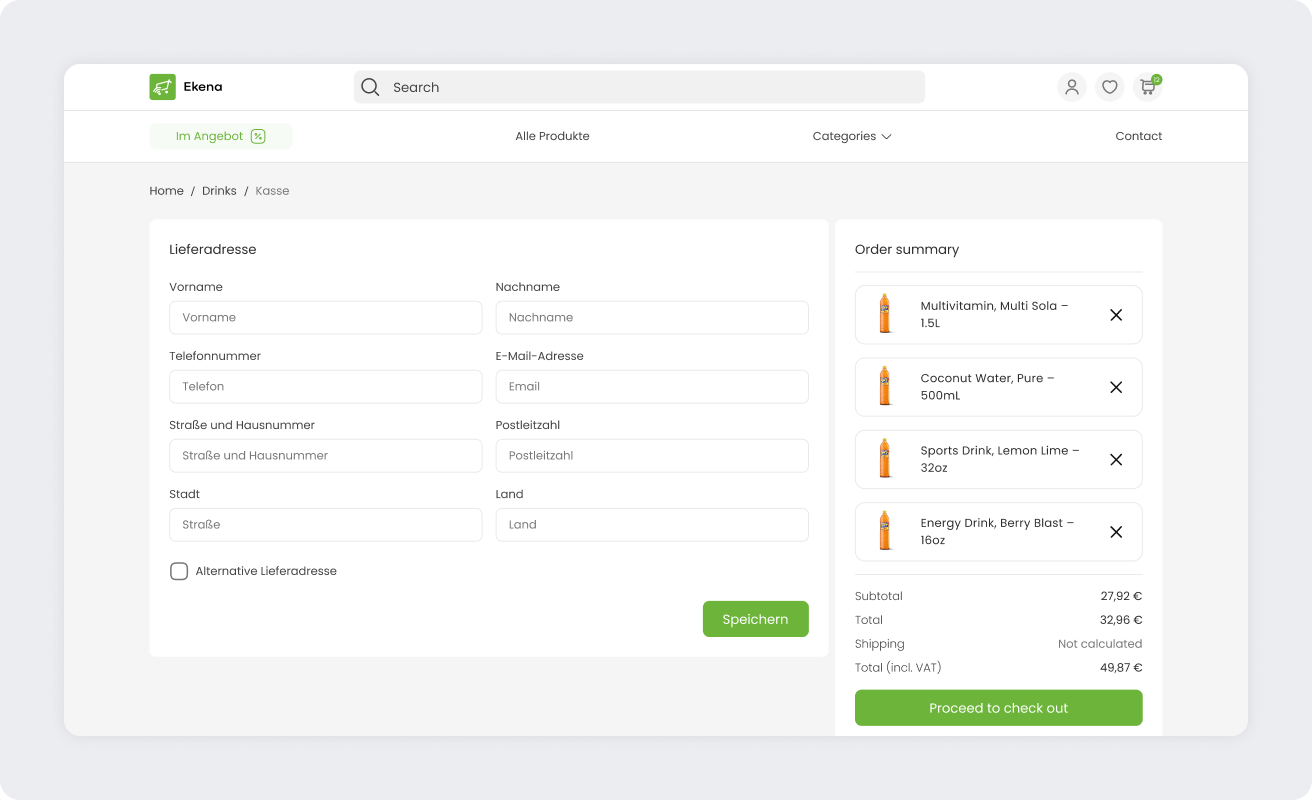The image size is (1312, 800).
Task: Go to the Contact page
Action: [1138, 136]
